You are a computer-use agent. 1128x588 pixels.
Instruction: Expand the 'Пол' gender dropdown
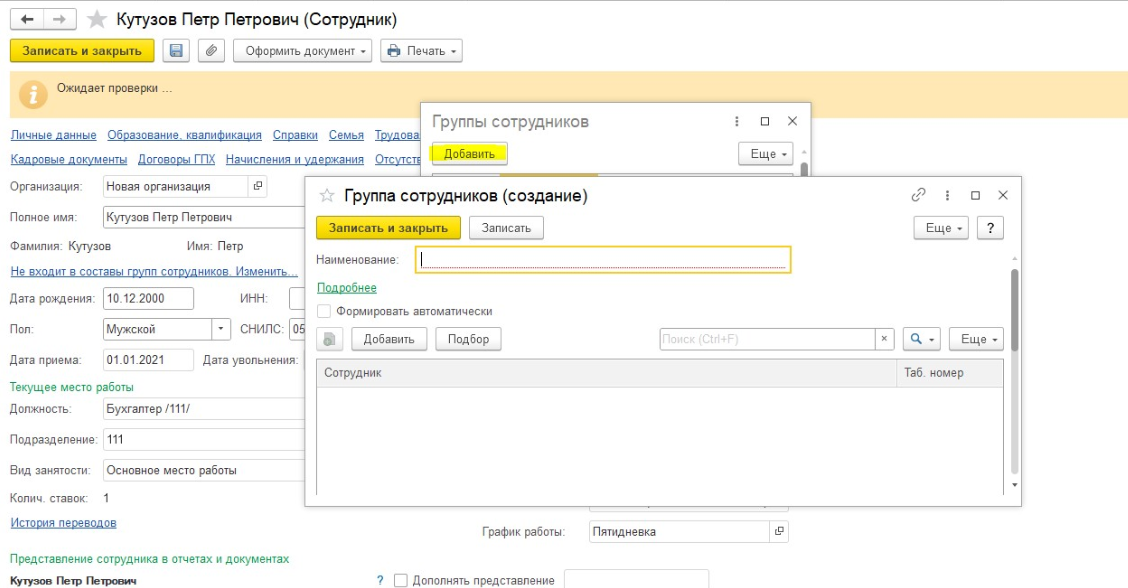pos(221,329)
